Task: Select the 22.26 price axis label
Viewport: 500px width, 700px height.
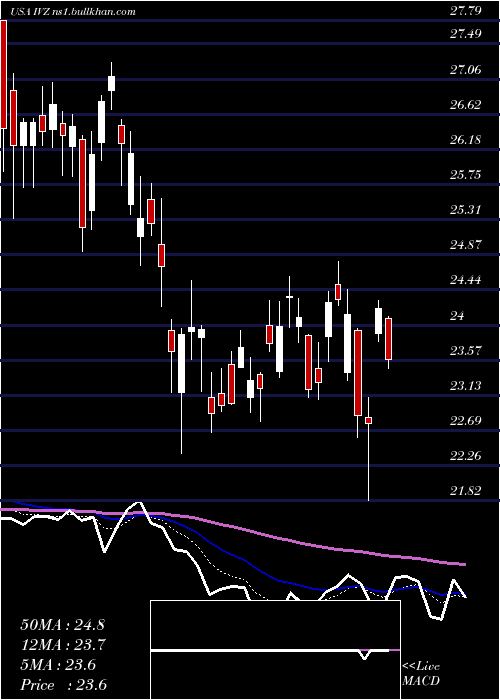Action: pyautogui.click(x=466, y=455)
